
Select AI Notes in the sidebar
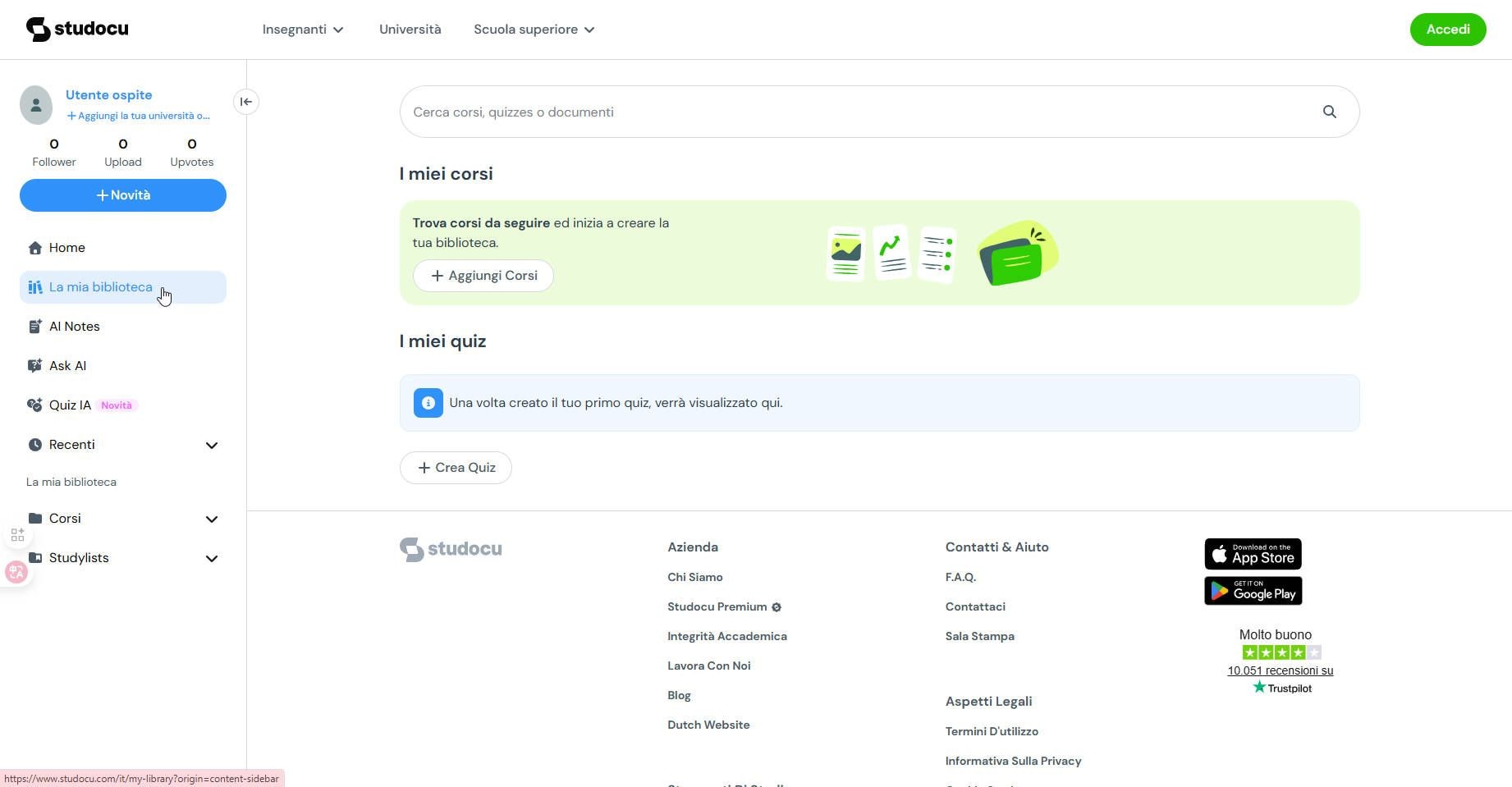[x=74, y=327]
